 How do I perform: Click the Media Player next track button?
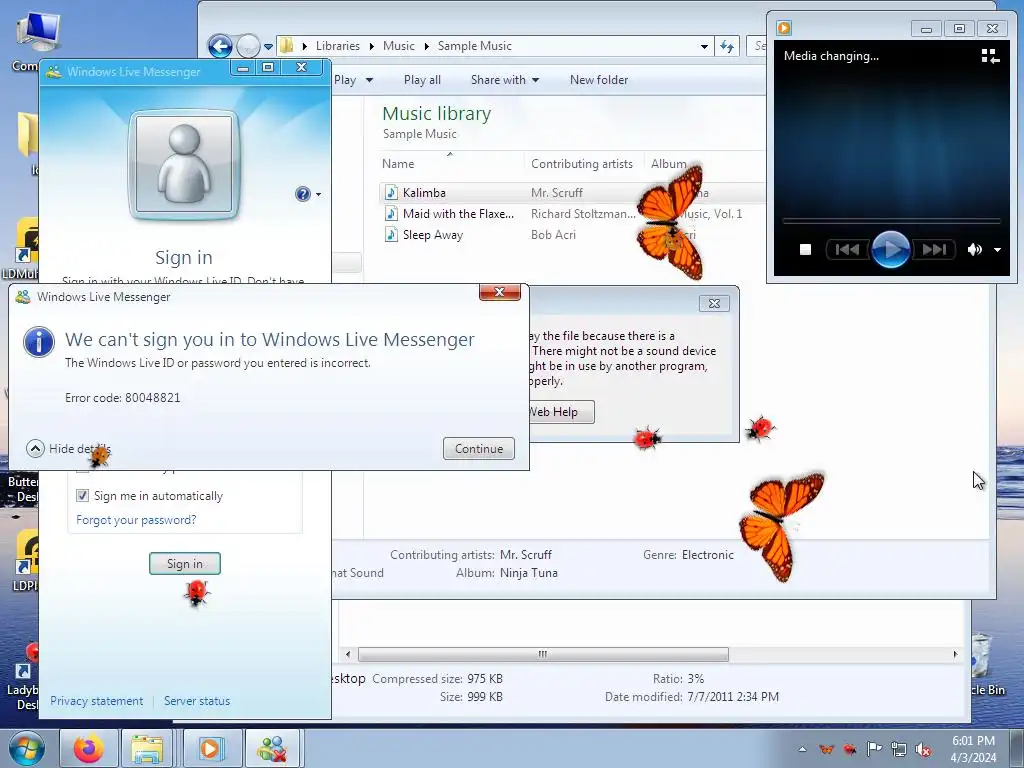point(934,249)
